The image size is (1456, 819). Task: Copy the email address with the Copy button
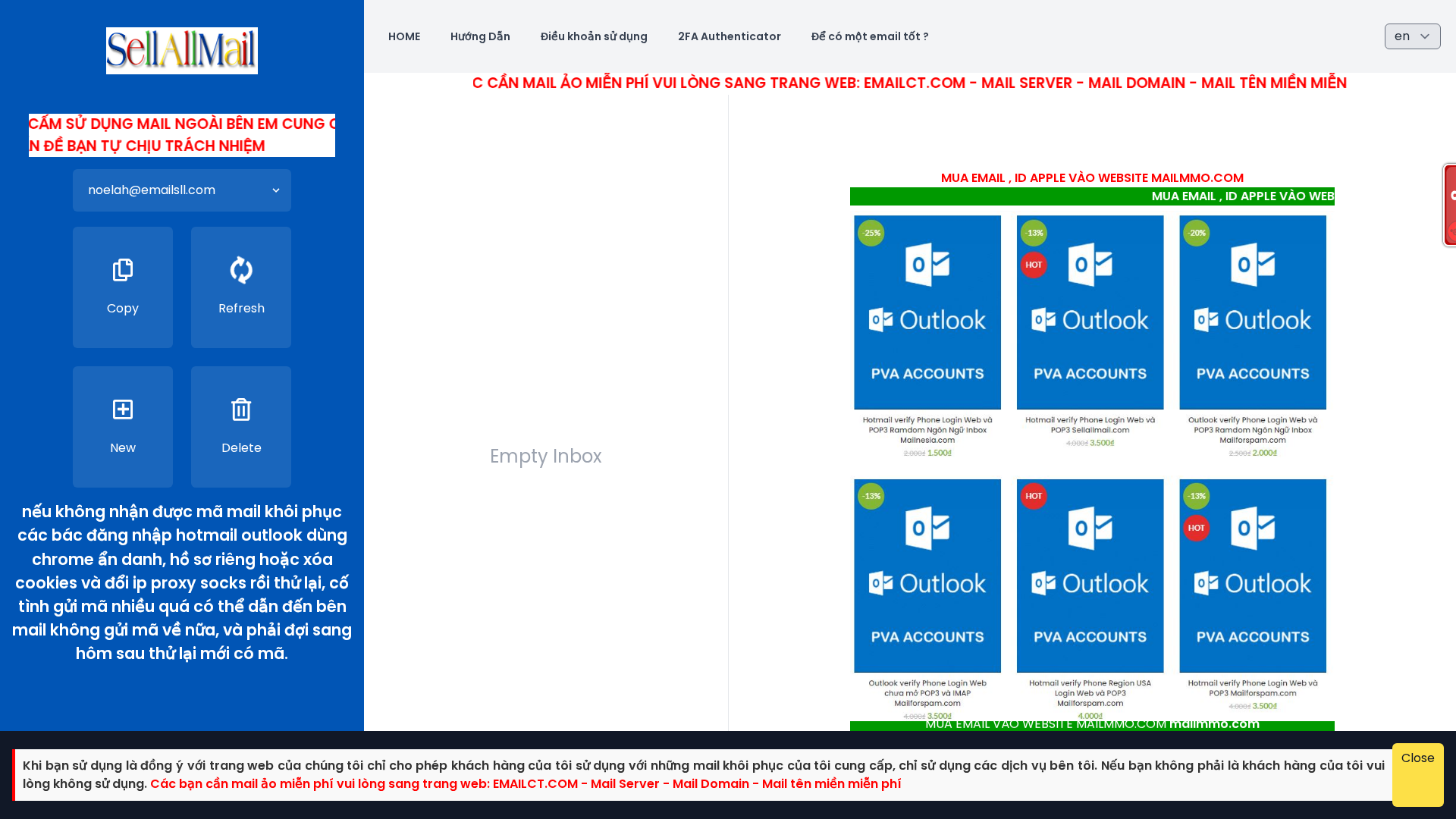click(x=123, y=287)
